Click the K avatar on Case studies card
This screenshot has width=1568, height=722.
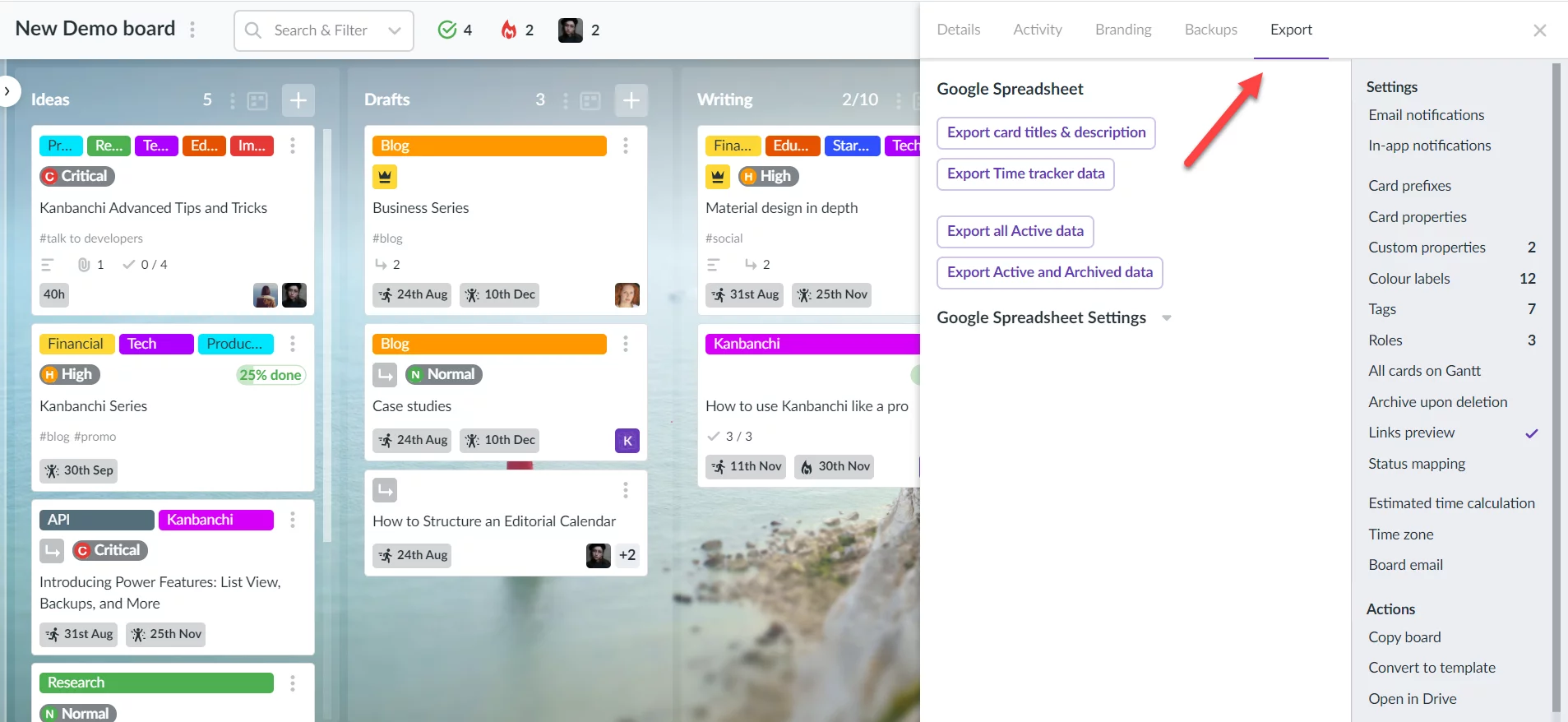pyautogui.click(x=627, y=441)
